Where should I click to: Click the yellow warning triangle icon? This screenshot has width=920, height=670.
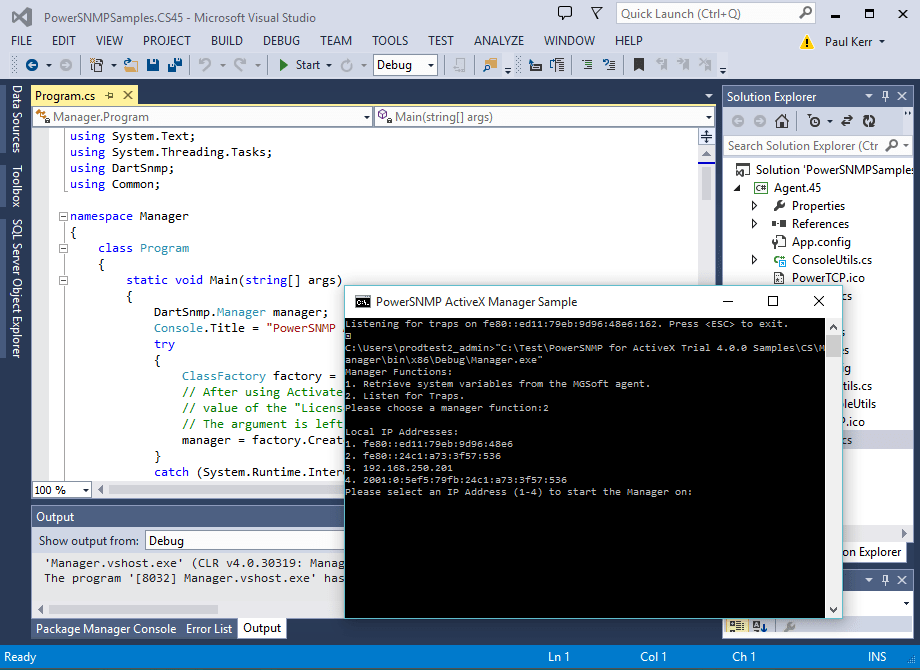[x=807, y=42]
